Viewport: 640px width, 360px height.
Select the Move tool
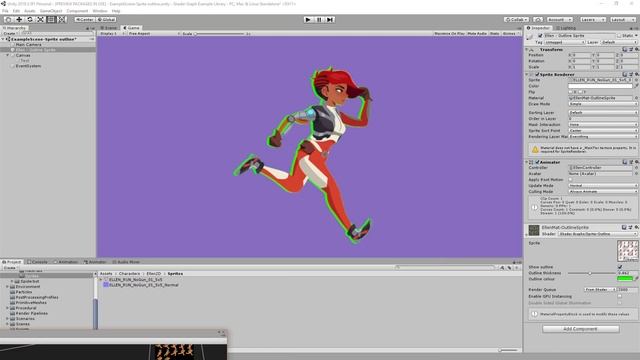(19, 20)
